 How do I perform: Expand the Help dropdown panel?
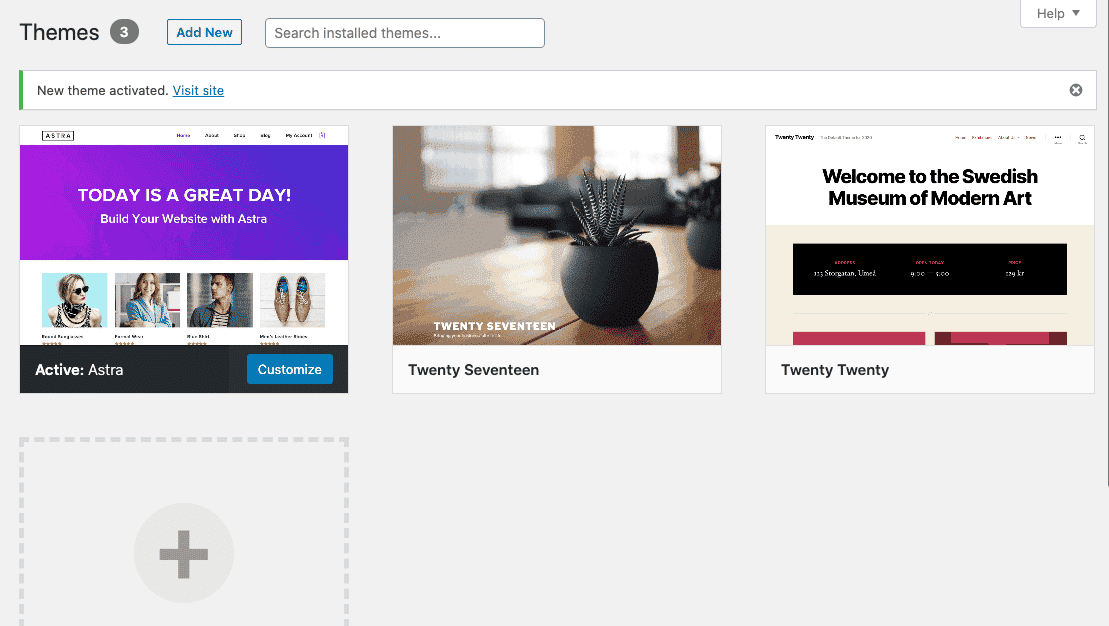[x=1058, y=13]
